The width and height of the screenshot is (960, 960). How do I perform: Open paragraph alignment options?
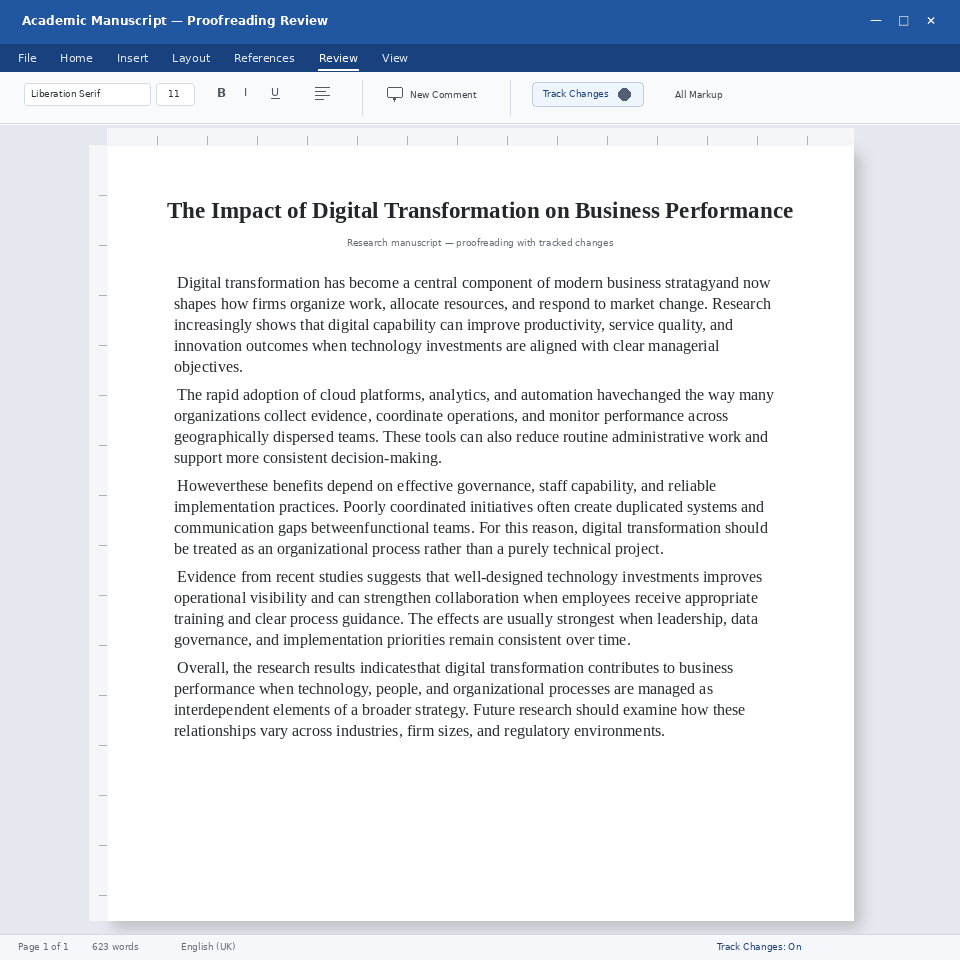(322, 94)
